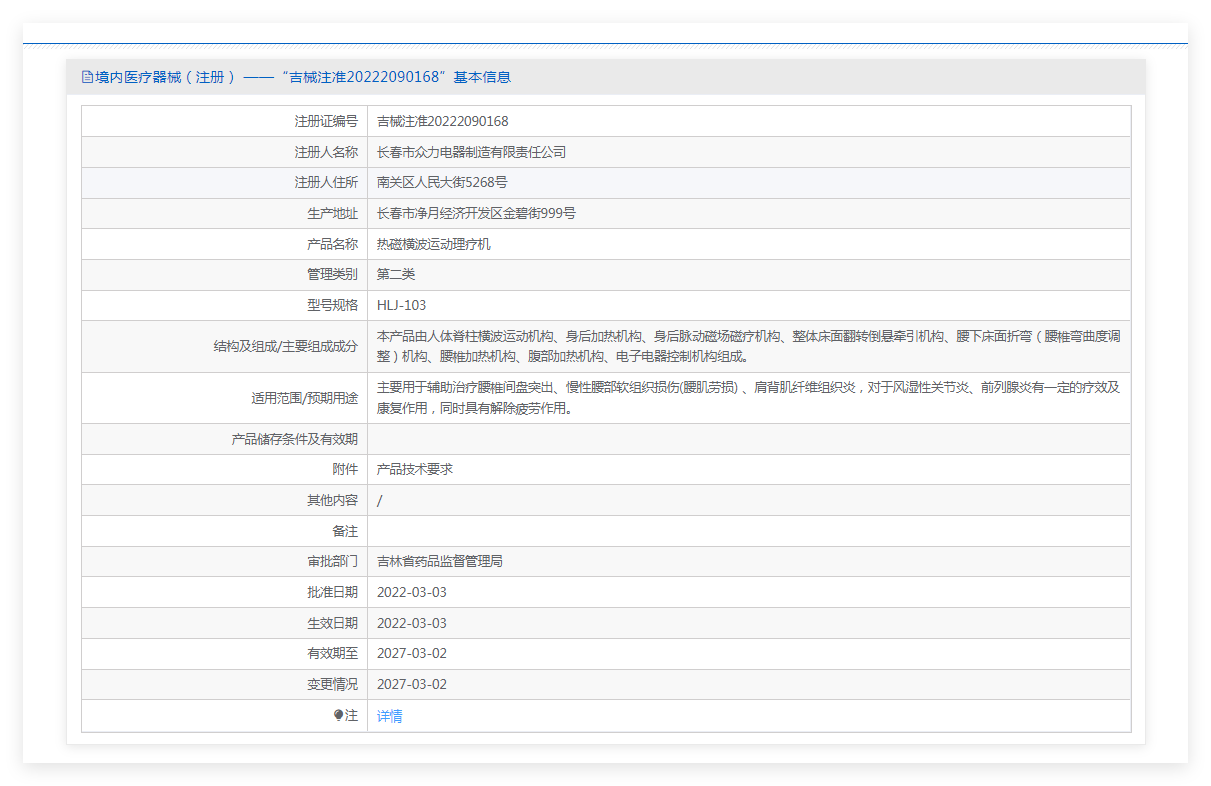1211x786 pixels.
Task: Click the 生效日期 row date value
Action: pos(411,623)
